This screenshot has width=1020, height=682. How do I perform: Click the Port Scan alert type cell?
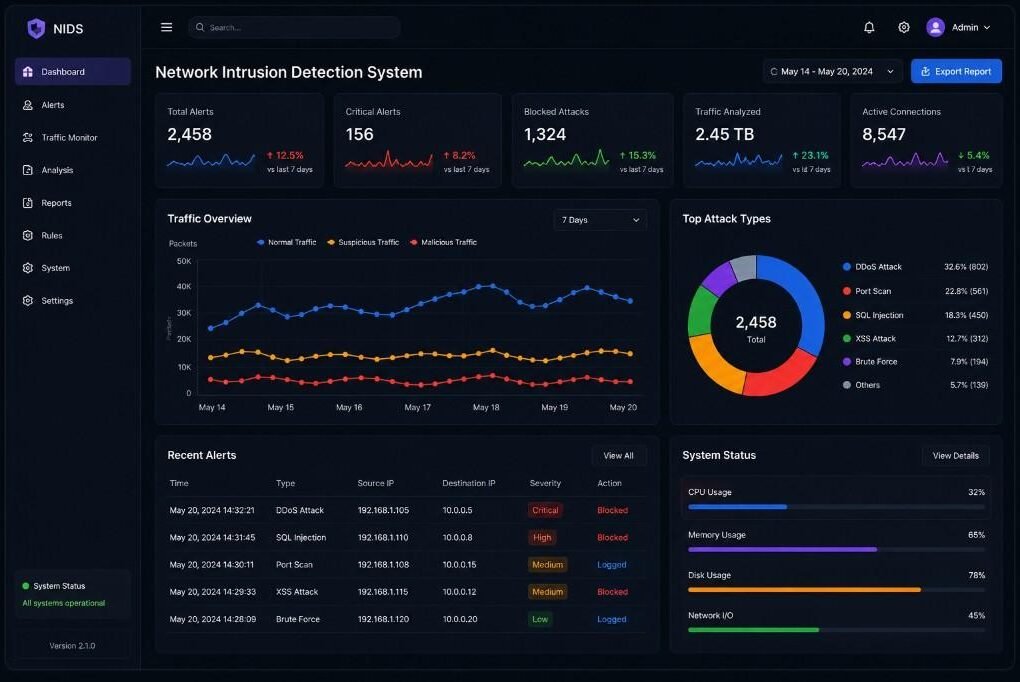(294, 565)
